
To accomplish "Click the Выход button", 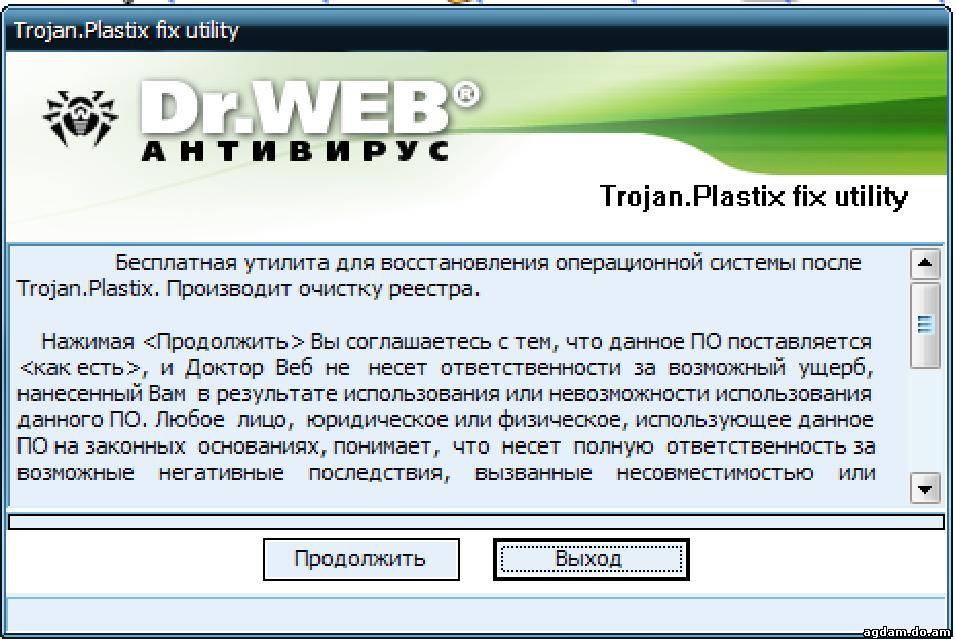I will point(591,559).
